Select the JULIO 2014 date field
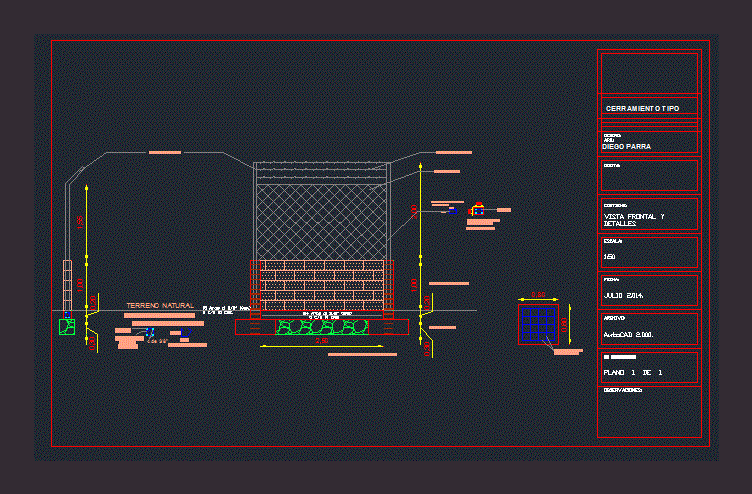Image resolution: width=752 pixels, height=494 pixels. 624,296
